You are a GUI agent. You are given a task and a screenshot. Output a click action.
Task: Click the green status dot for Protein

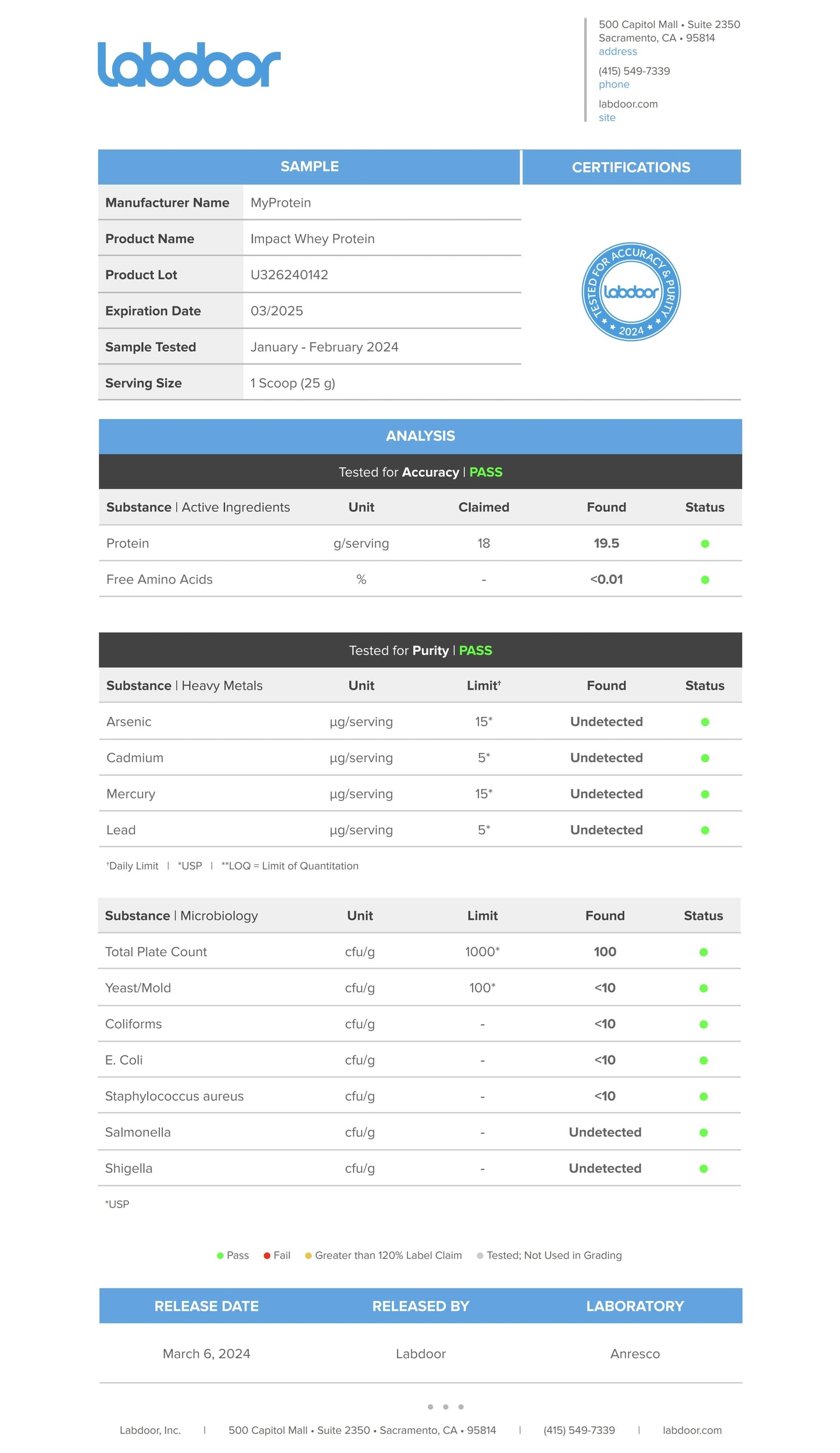[705, 544]
